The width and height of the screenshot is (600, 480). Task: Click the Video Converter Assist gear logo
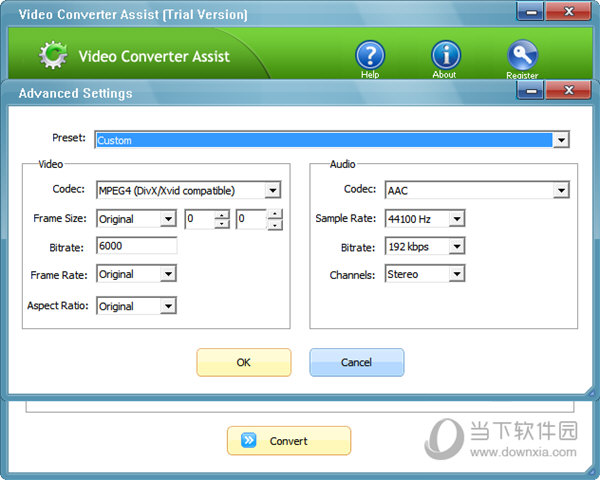[x=53, y=55]
